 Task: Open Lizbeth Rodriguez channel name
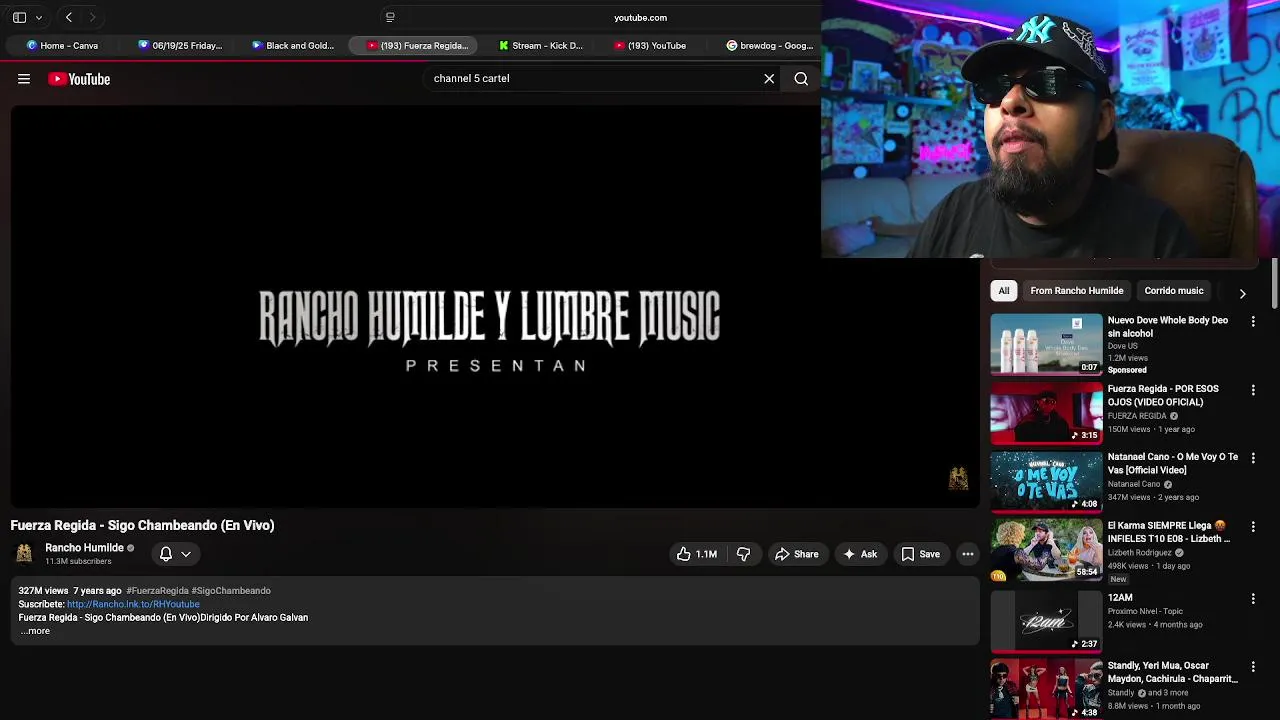(1140, 553)
